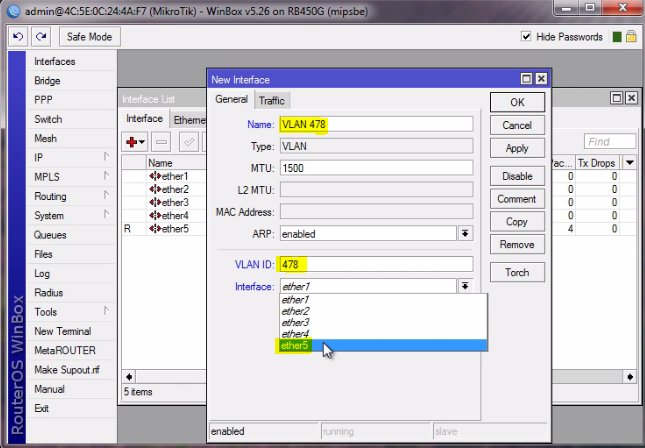The width and height of the screenshot is (645, 448).
Task: Click the ether3 interface icon in the list
Action: pos(155,202)
